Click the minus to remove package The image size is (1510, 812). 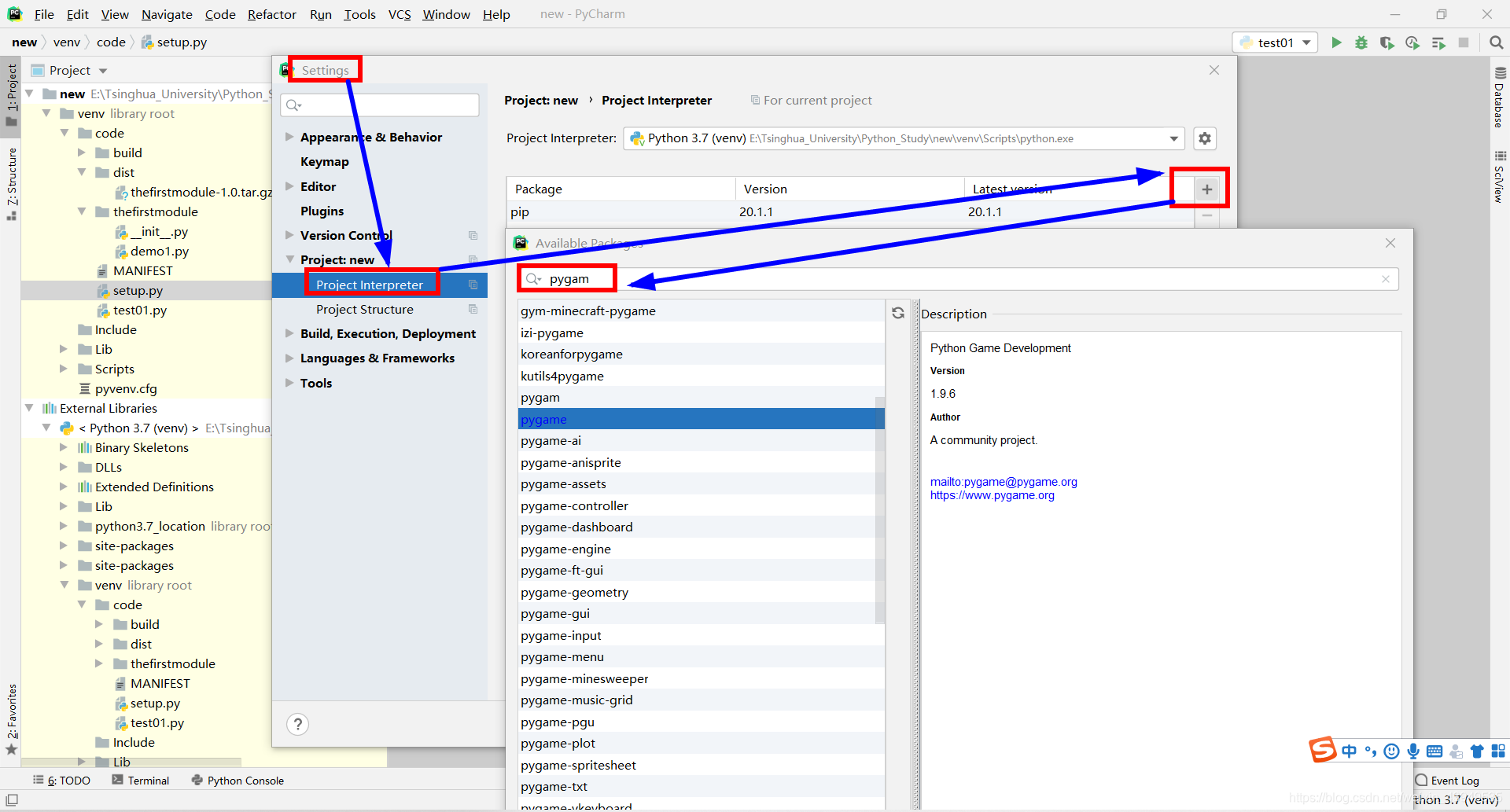[x=1206, y=215]
